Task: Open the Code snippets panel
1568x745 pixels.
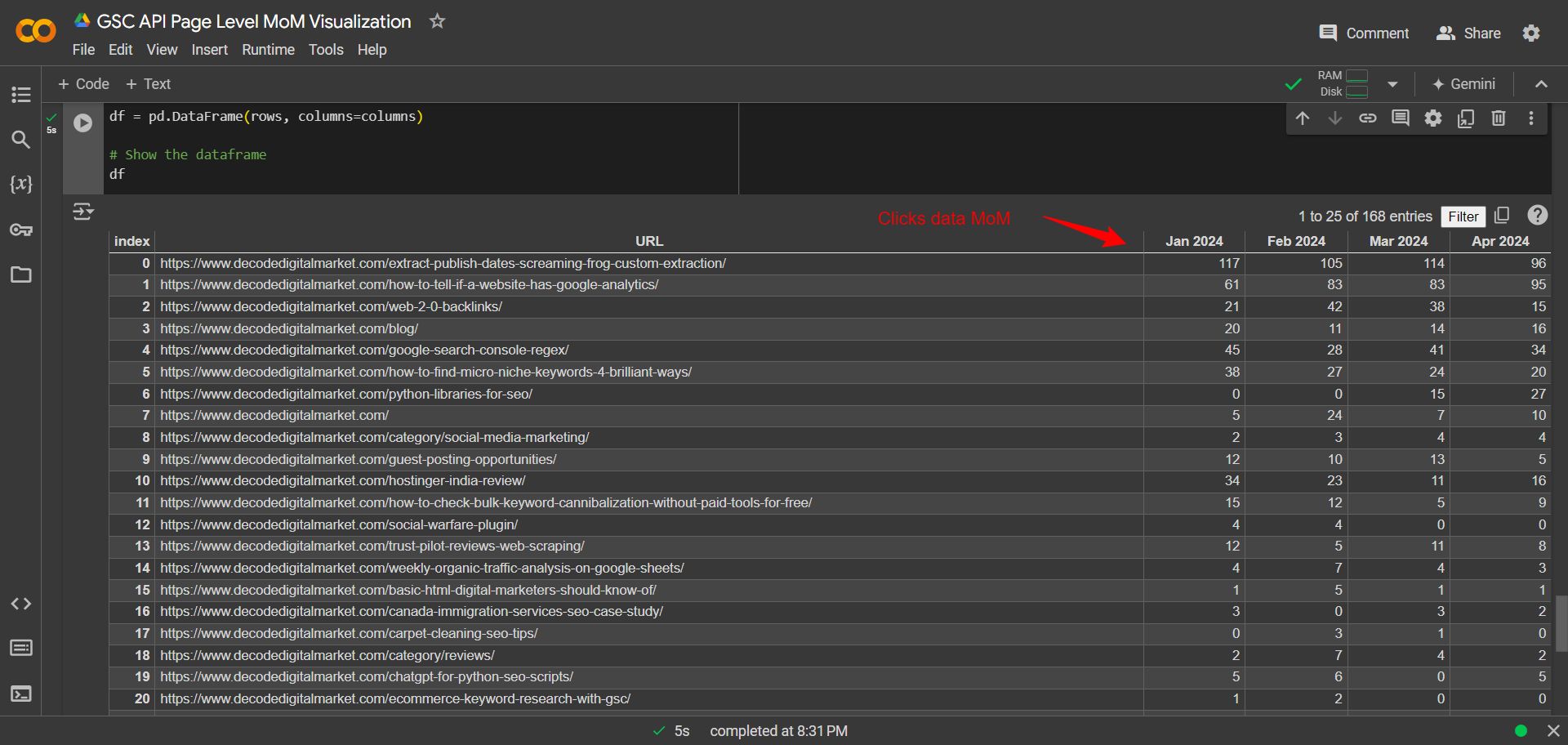Action: click(20, 604)
